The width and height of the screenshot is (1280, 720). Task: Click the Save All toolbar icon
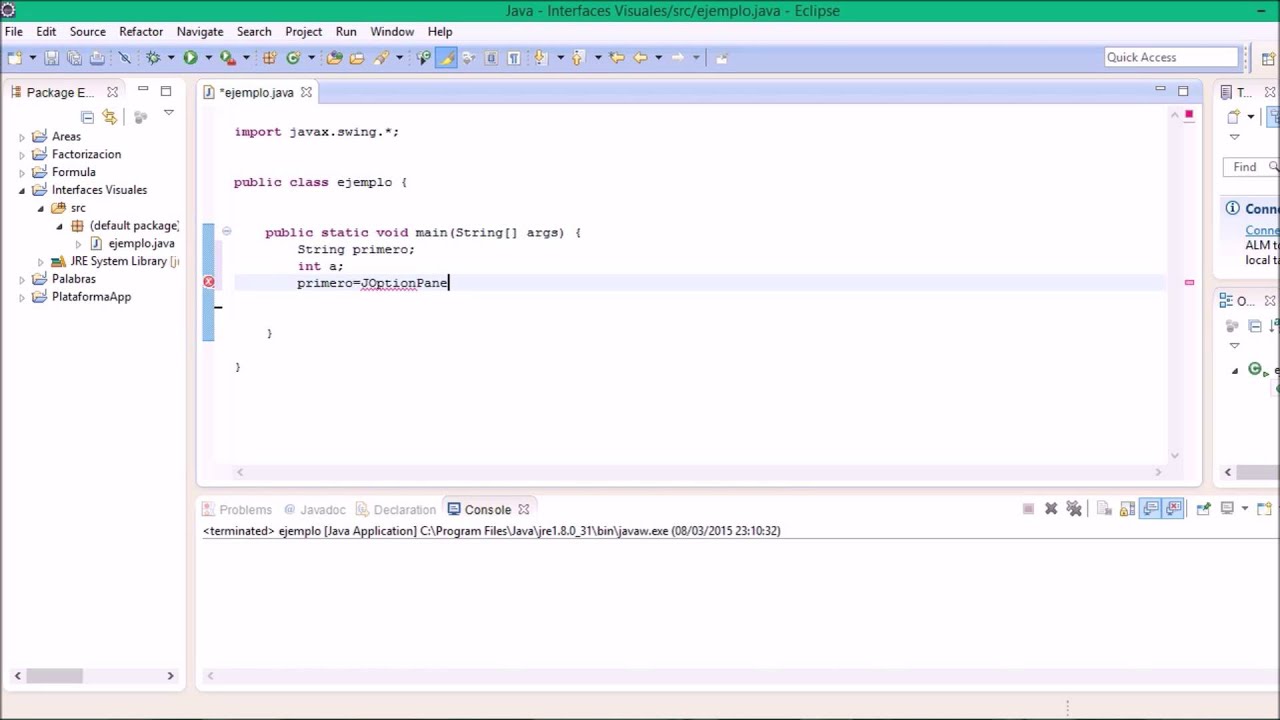point(74,58)
